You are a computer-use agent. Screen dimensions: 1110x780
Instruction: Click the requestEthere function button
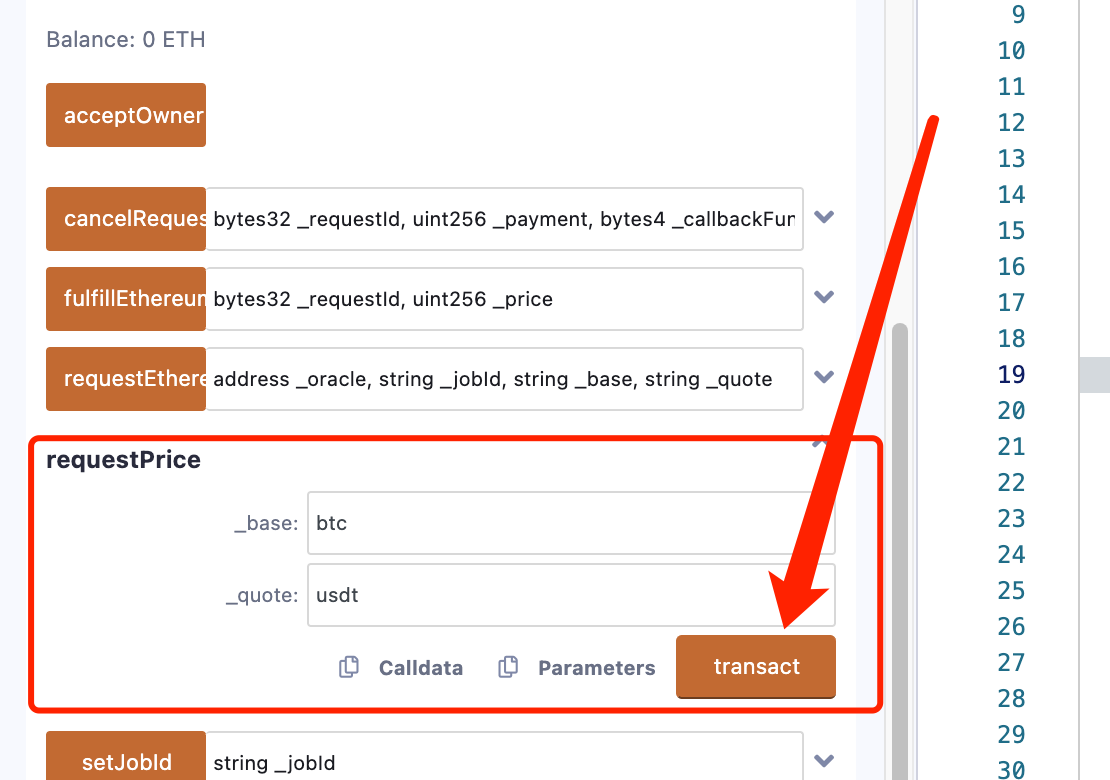126,379
